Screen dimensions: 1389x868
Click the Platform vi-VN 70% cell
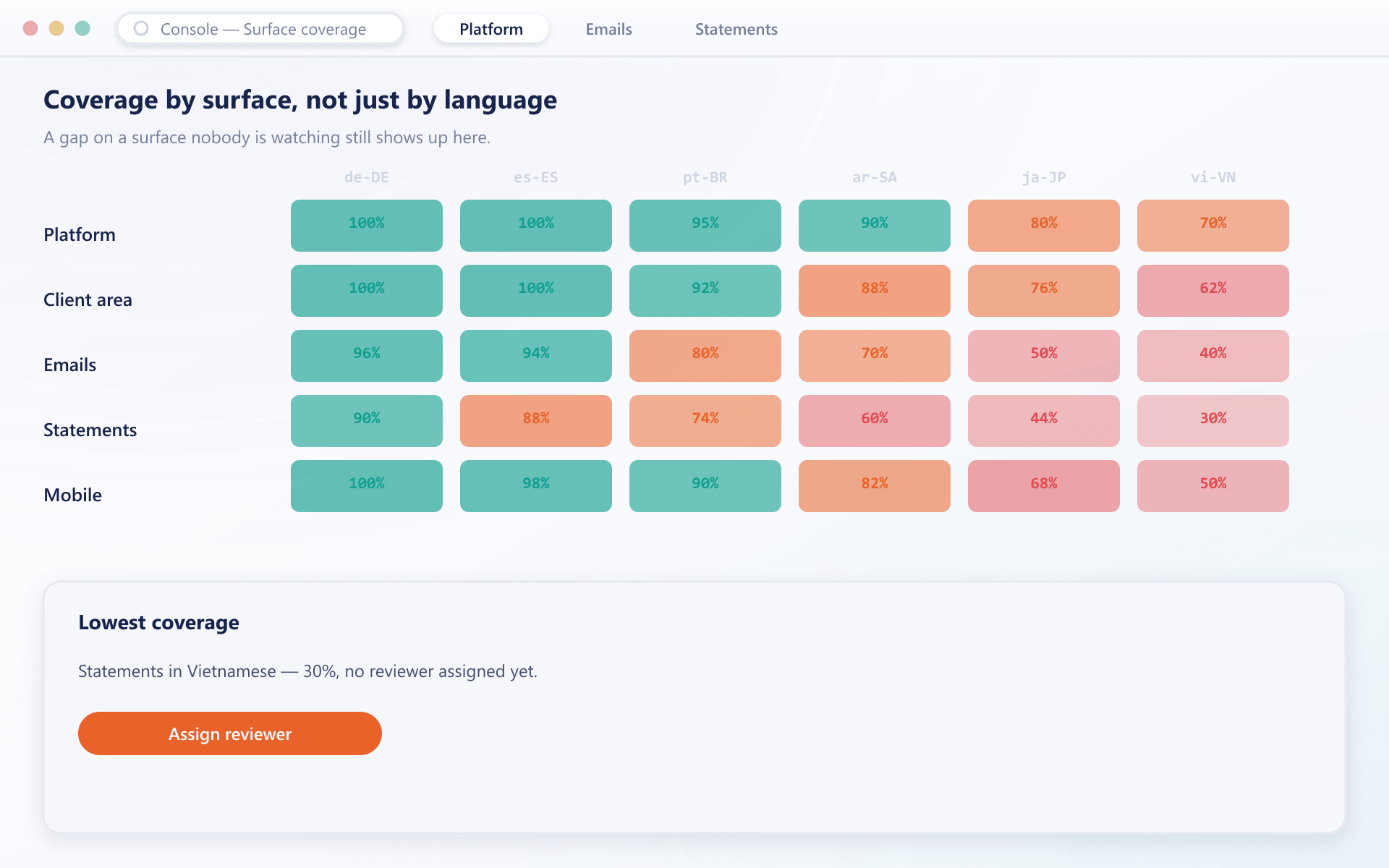(x=1213, y=226)
